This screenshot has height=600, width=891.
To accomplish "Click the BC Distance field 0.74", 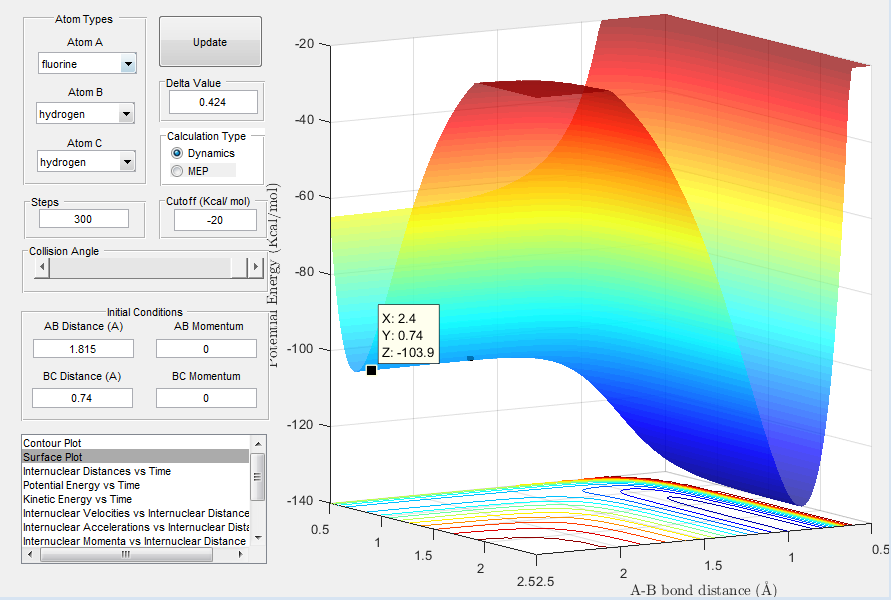I will (82, 398).
